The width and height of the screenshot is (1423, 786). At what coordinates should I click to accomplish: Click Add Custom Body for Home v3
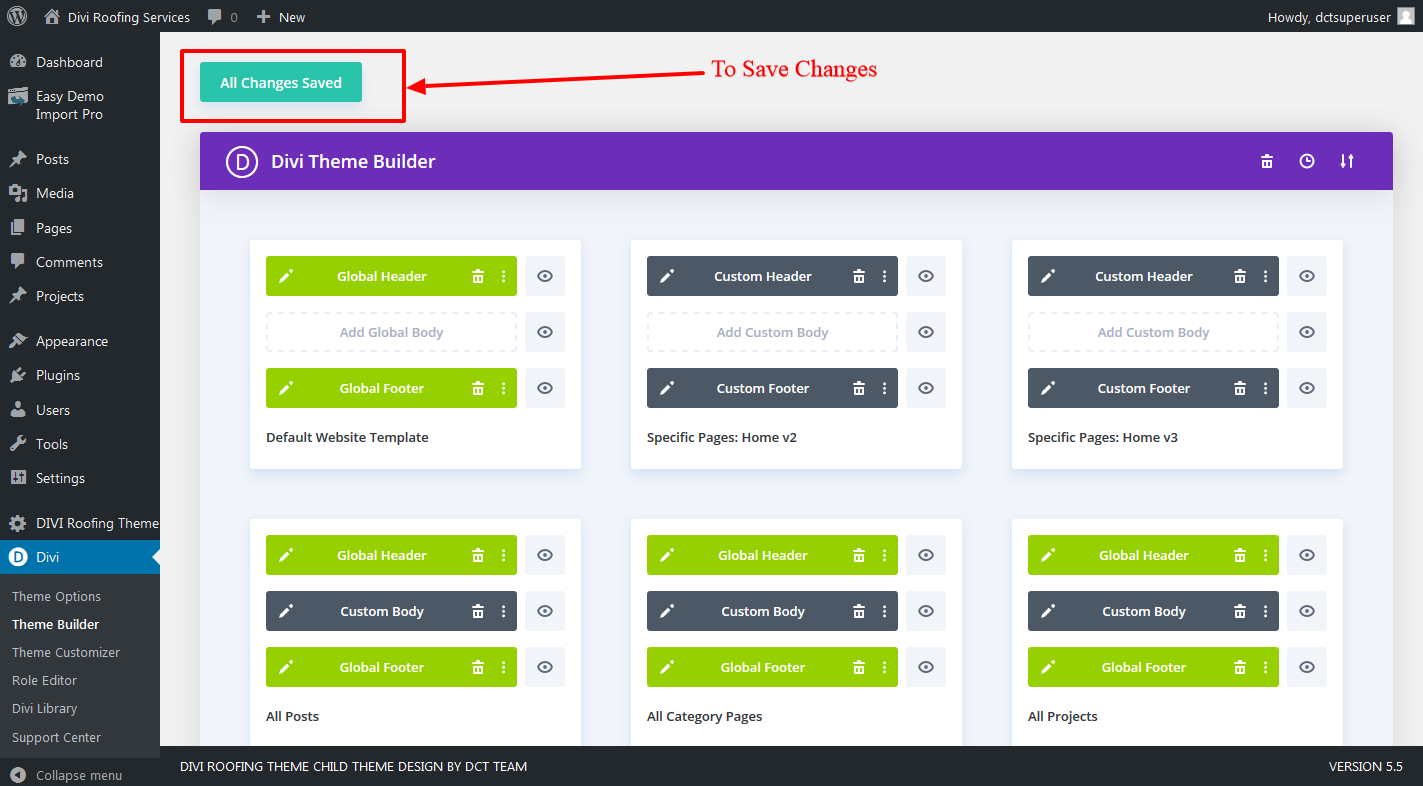click(1153, 332)
